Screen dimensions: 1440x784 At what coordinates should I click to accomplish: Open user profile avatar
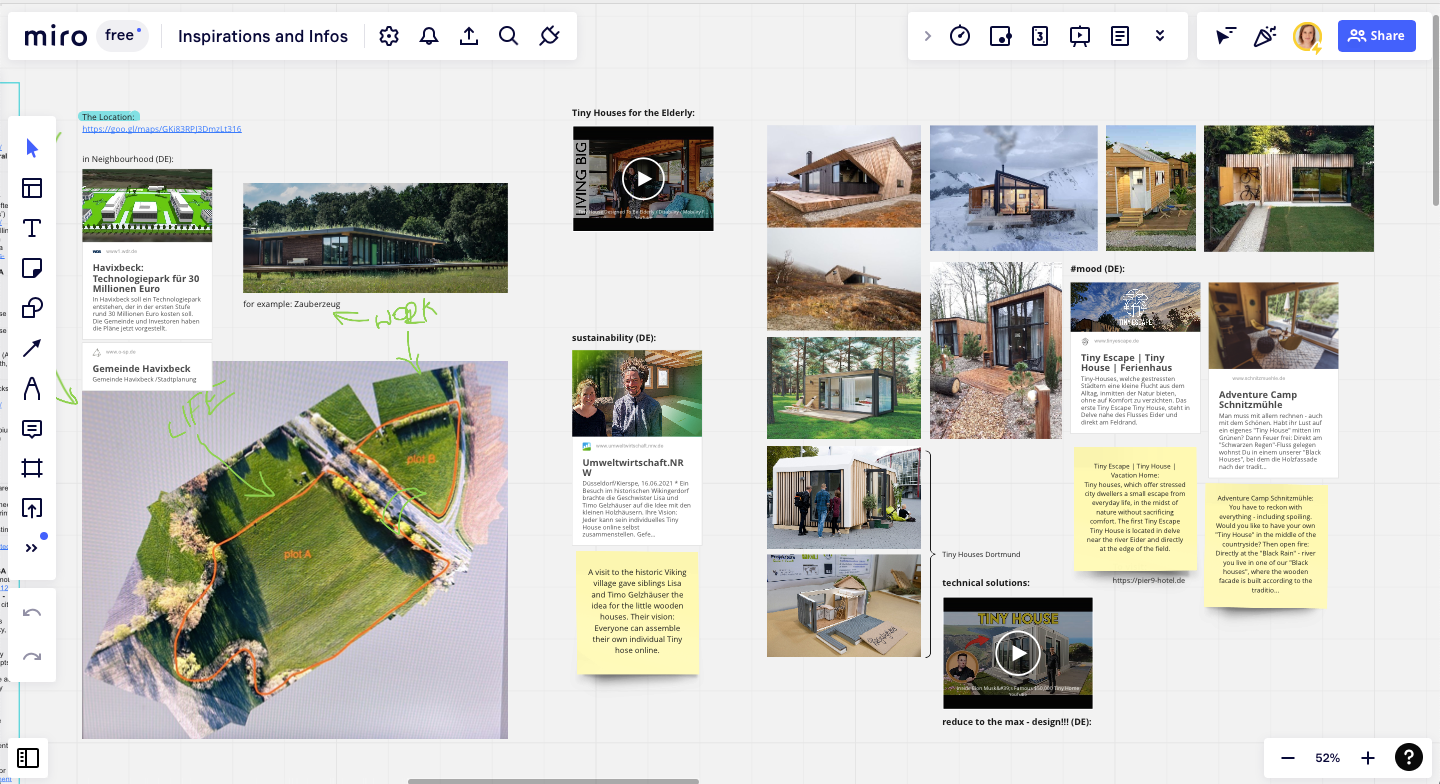pos(1307,36)
